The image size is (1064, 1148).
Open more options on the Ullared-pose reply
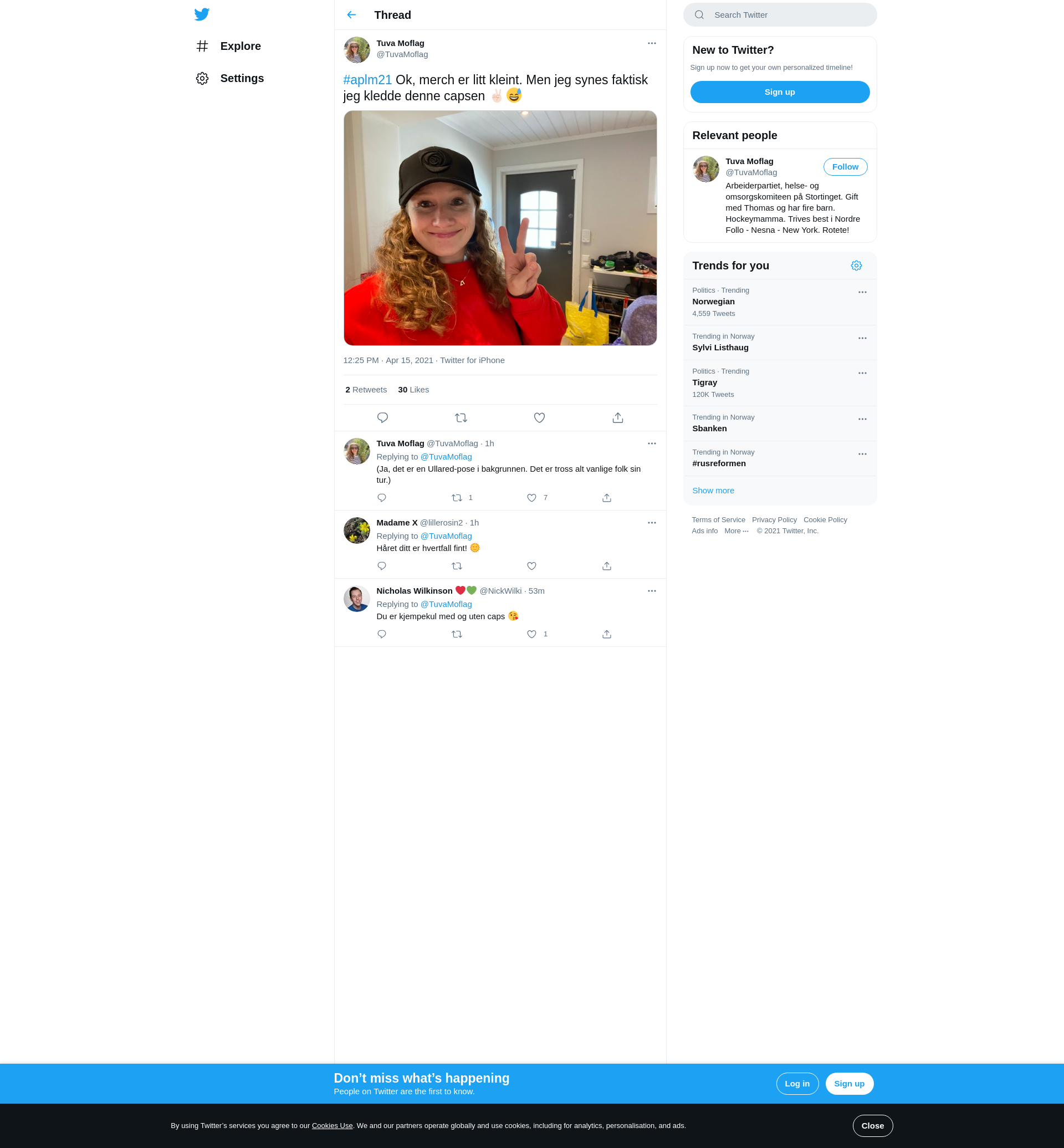point(652,443)
